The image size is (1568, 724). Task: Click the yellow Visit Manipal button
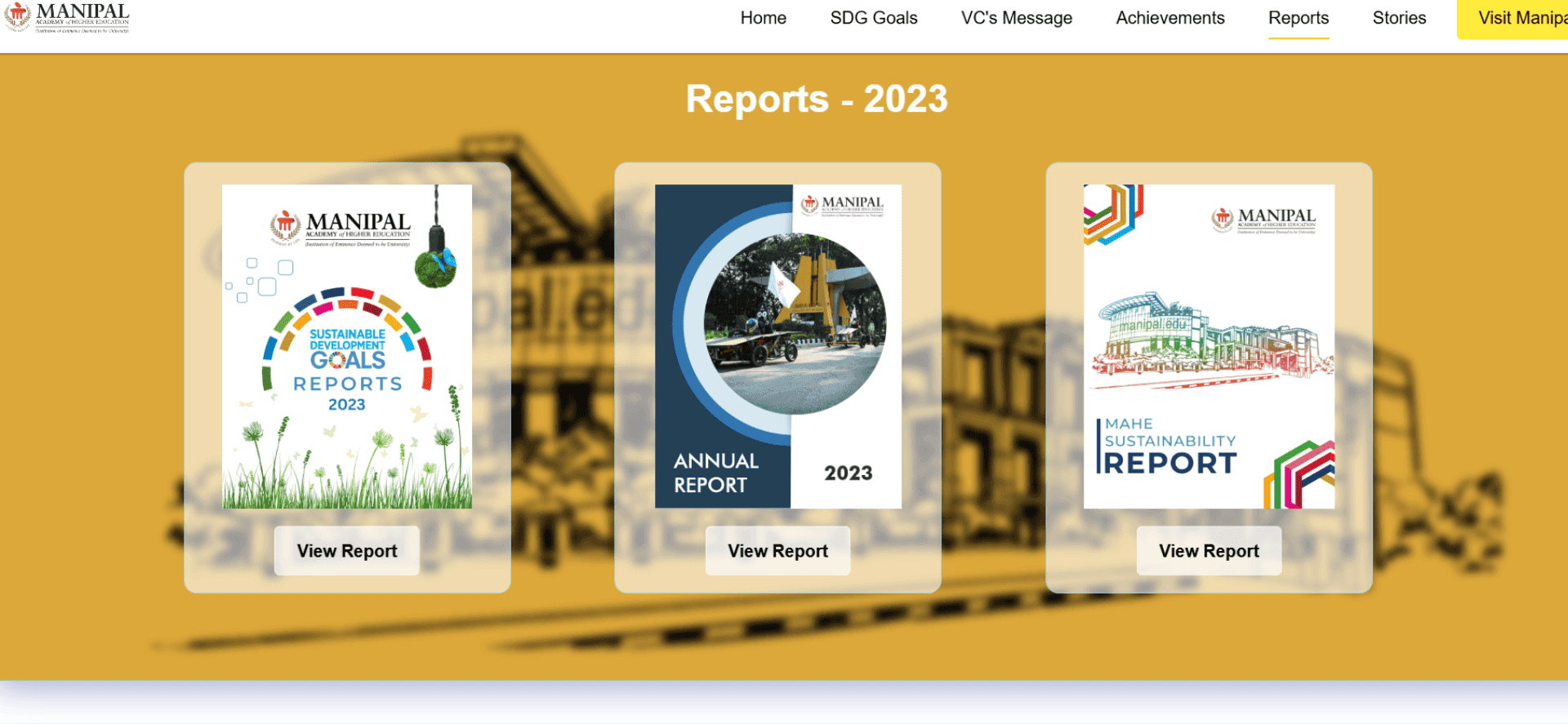1512,19
